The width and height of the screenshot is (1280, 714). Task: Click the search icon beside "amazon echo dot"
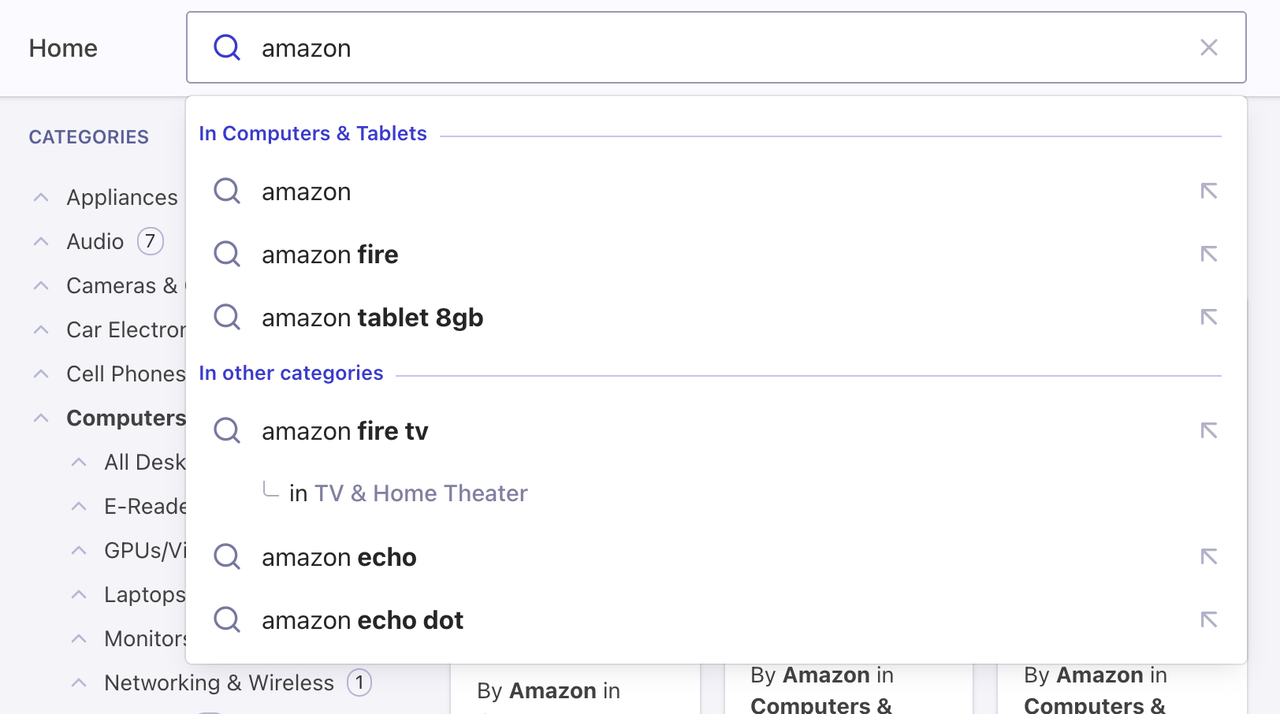226,620
